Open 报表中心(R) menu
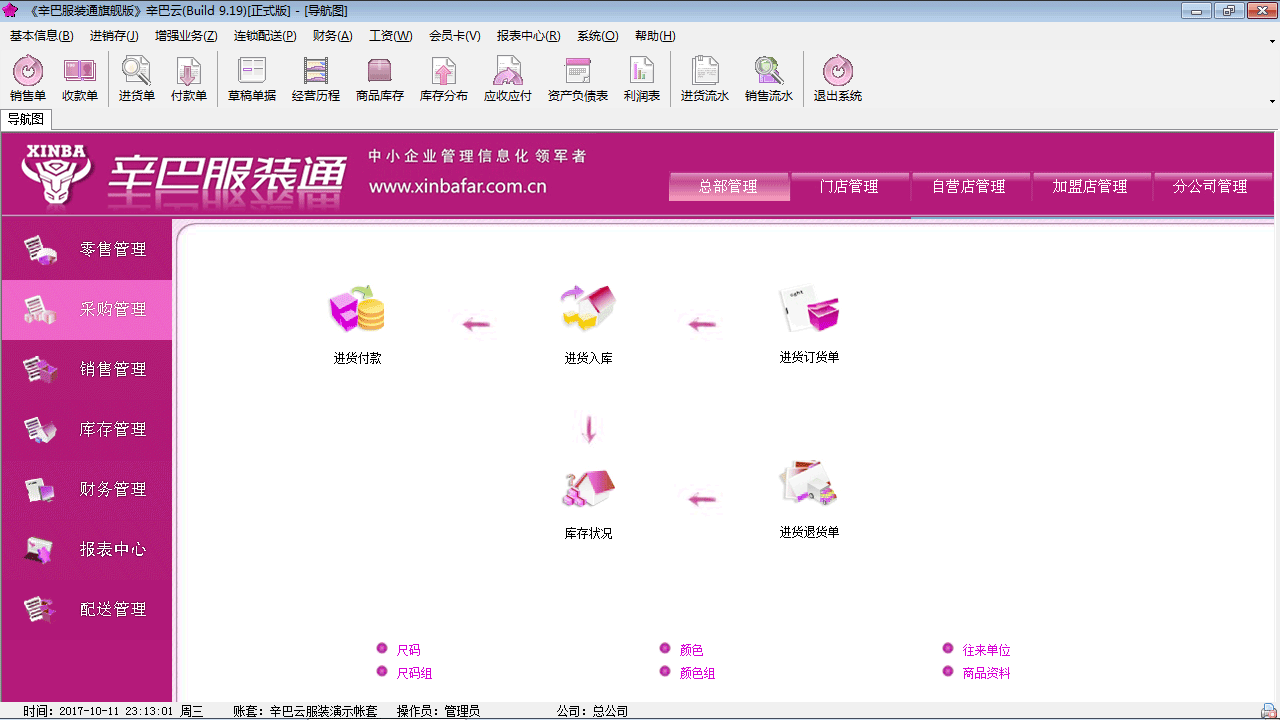This screenshot has height=720, width=1280. click(x=528, y=36)
